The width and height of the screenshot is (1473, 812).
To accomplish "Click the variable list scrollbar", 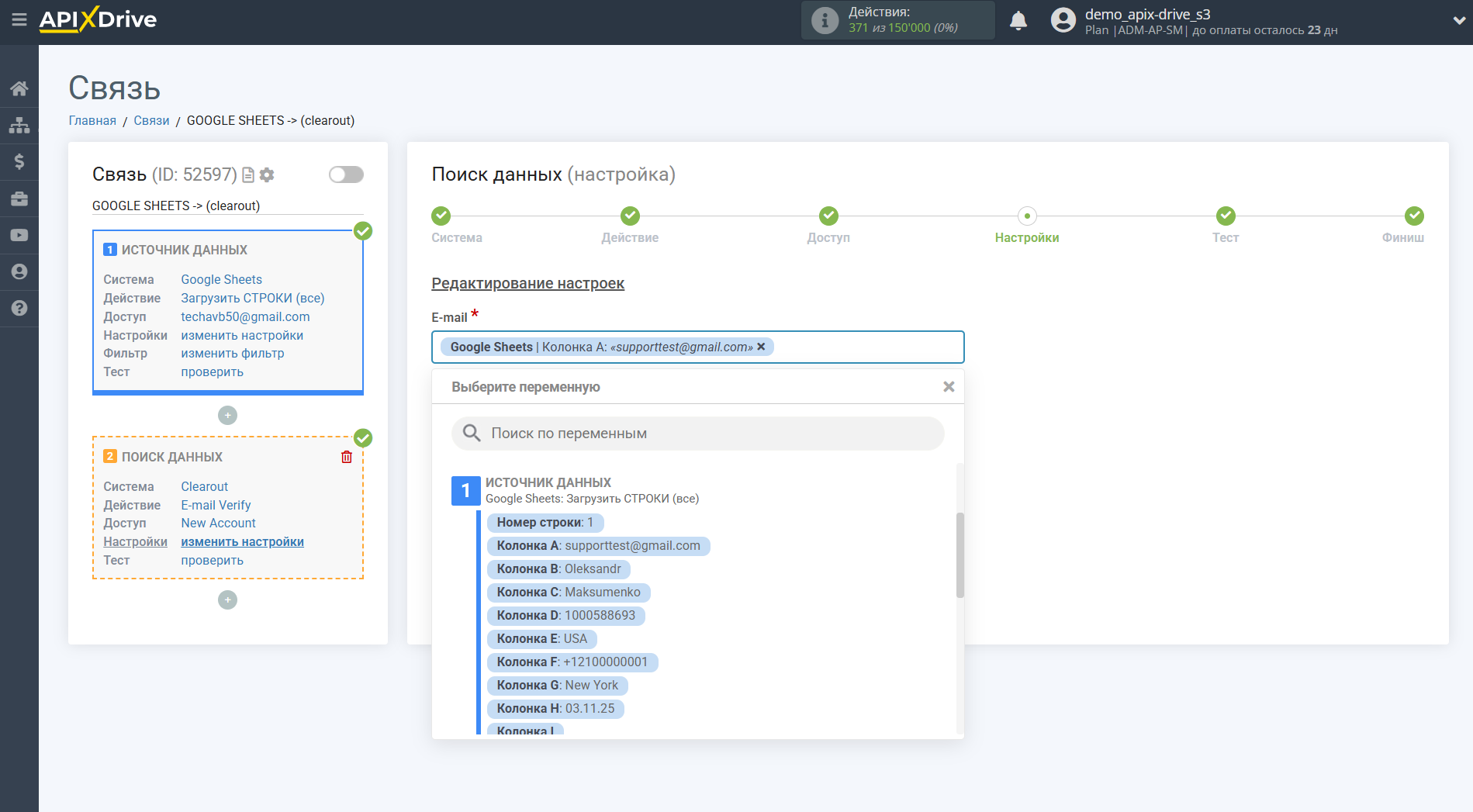I will click(960, 555).
